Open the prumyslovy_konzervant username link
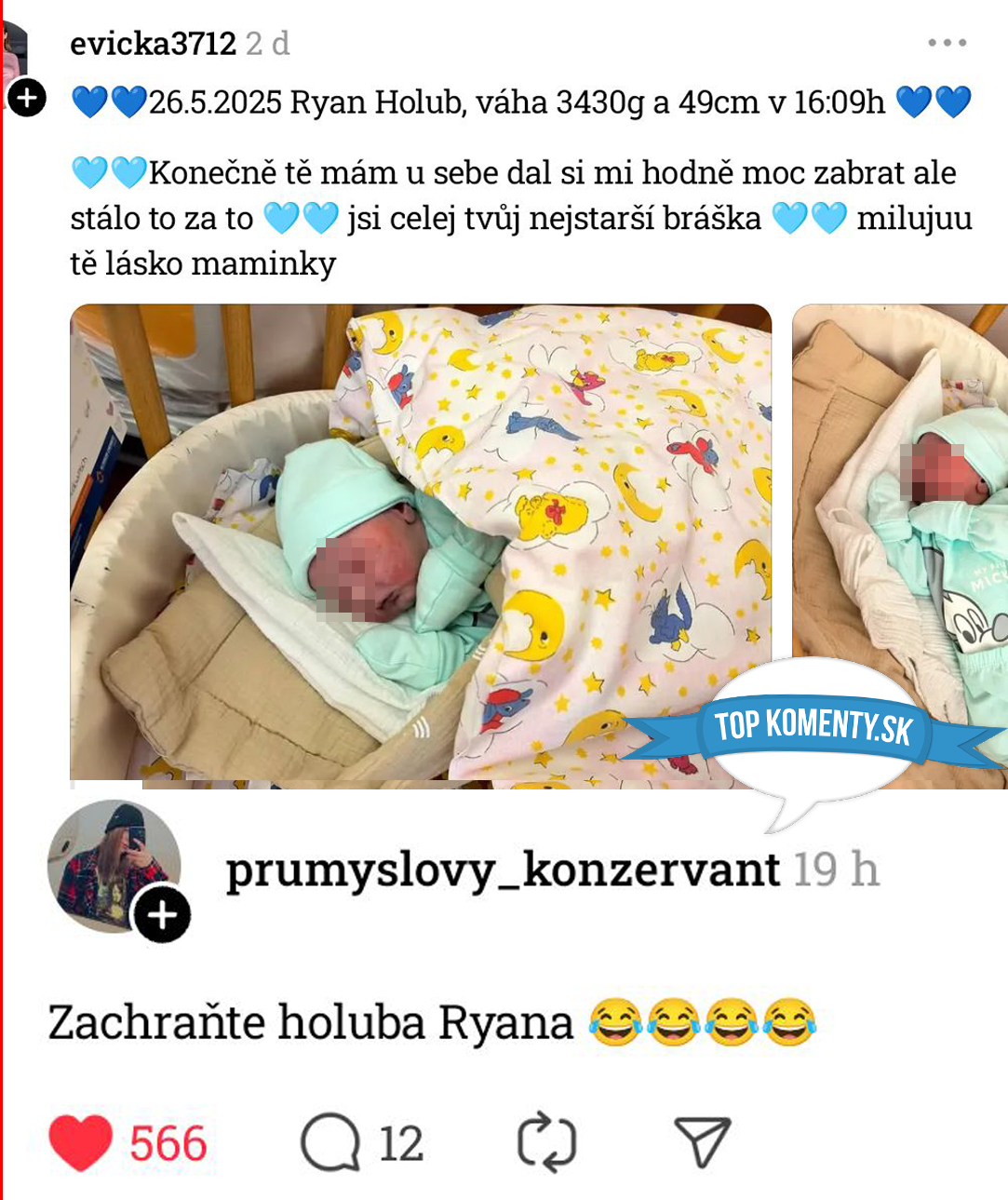 (503, 870)
